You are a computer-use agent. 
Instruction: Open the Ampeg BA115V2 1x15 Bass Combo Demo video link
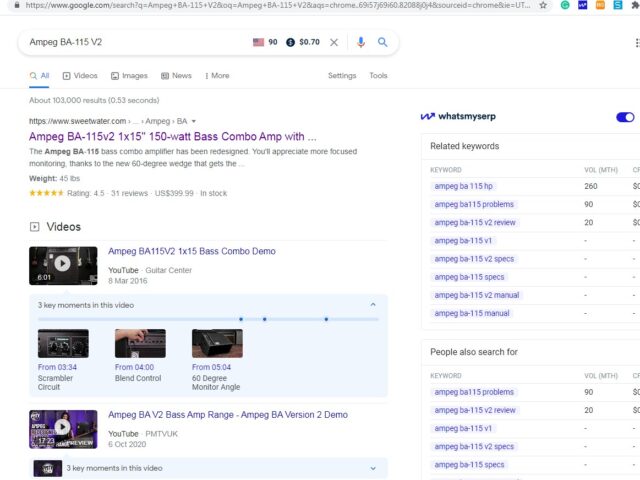click(192, 251)
